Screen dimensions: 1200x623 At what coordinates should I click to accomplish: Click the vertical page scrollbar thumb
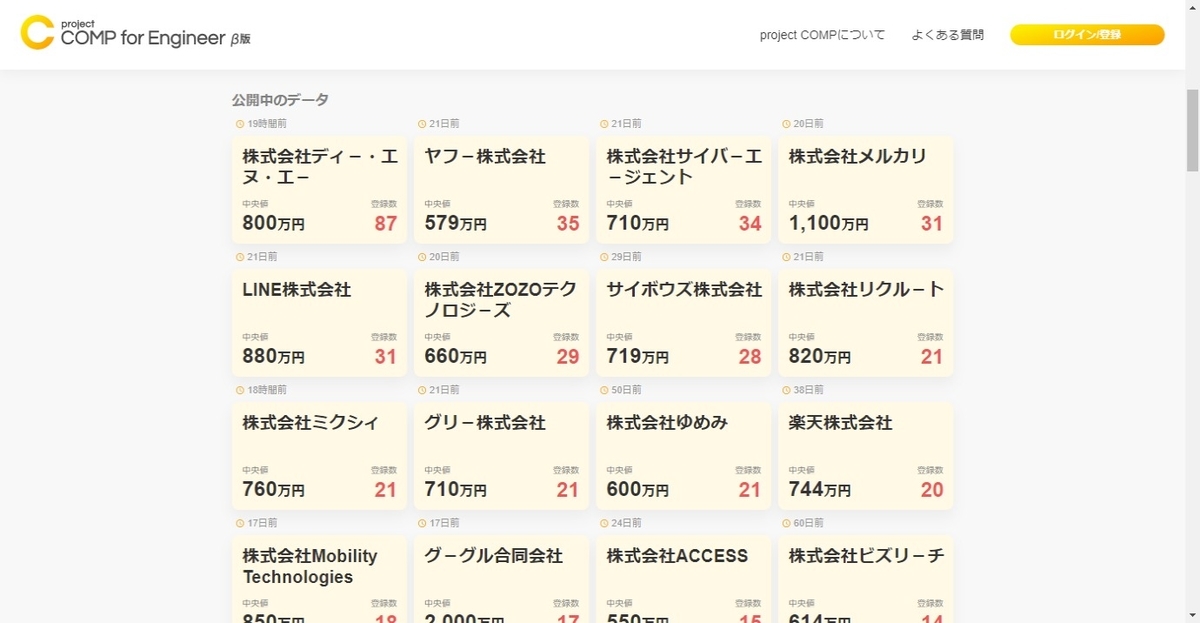[x=1192, y=130]
